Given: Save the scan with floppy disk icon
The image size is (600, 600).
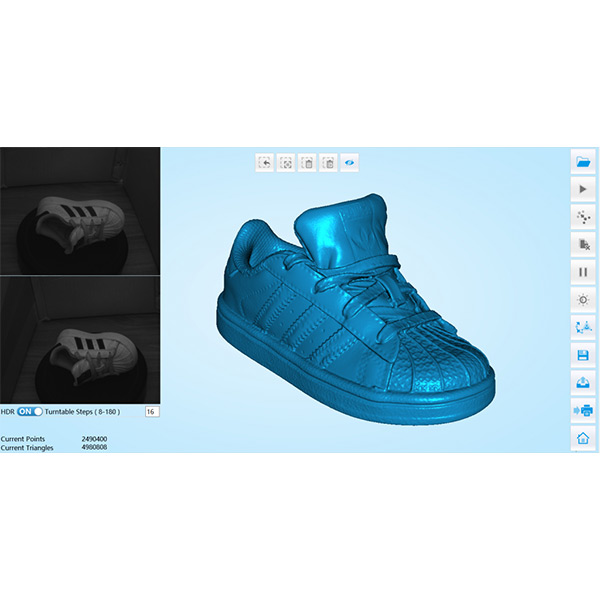Looking at the screenshot, I should (x=583, y=355).
